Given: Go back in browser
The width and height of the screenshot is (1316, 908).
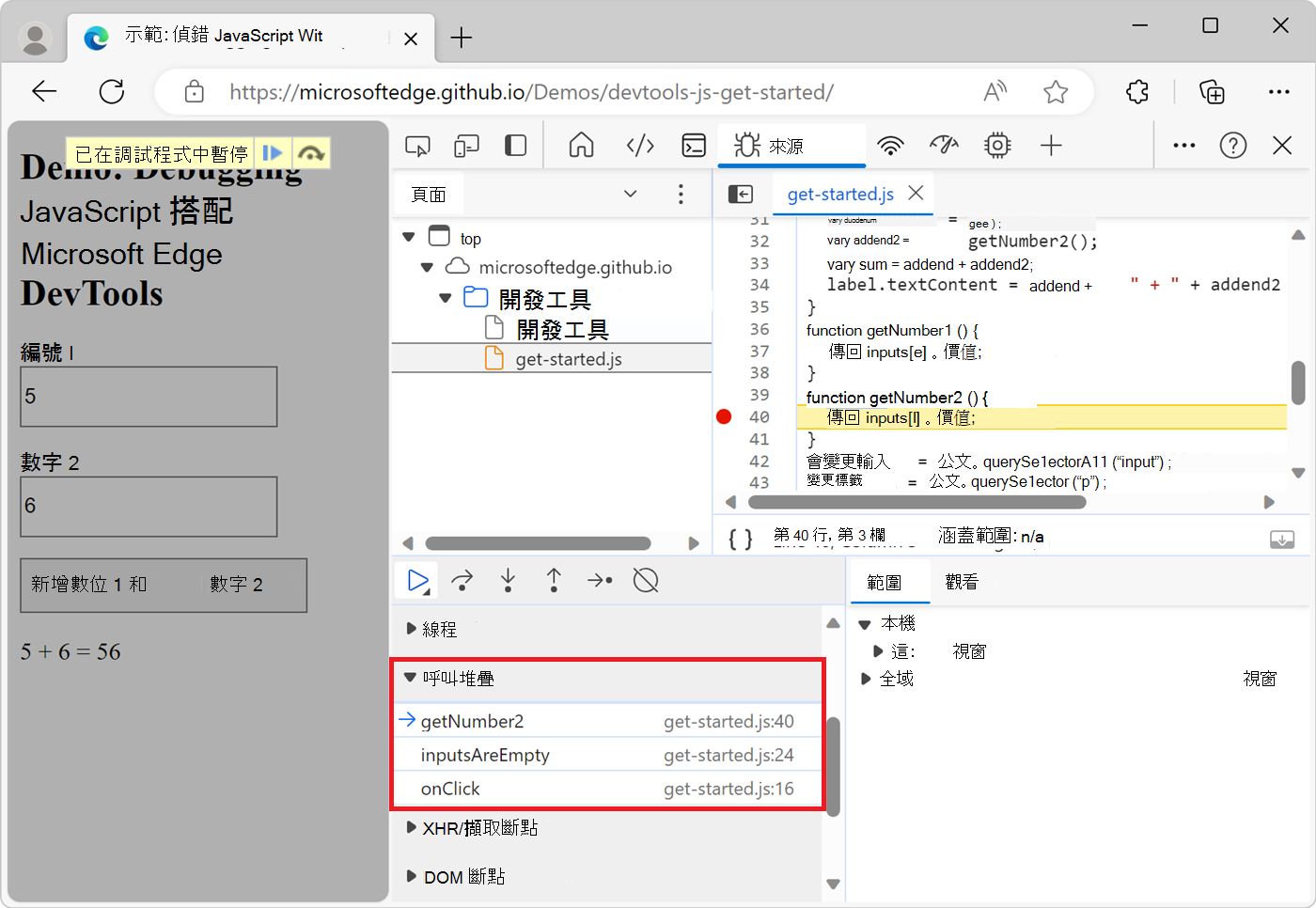Looking at the screenshot, I should [x=44, y=91].
